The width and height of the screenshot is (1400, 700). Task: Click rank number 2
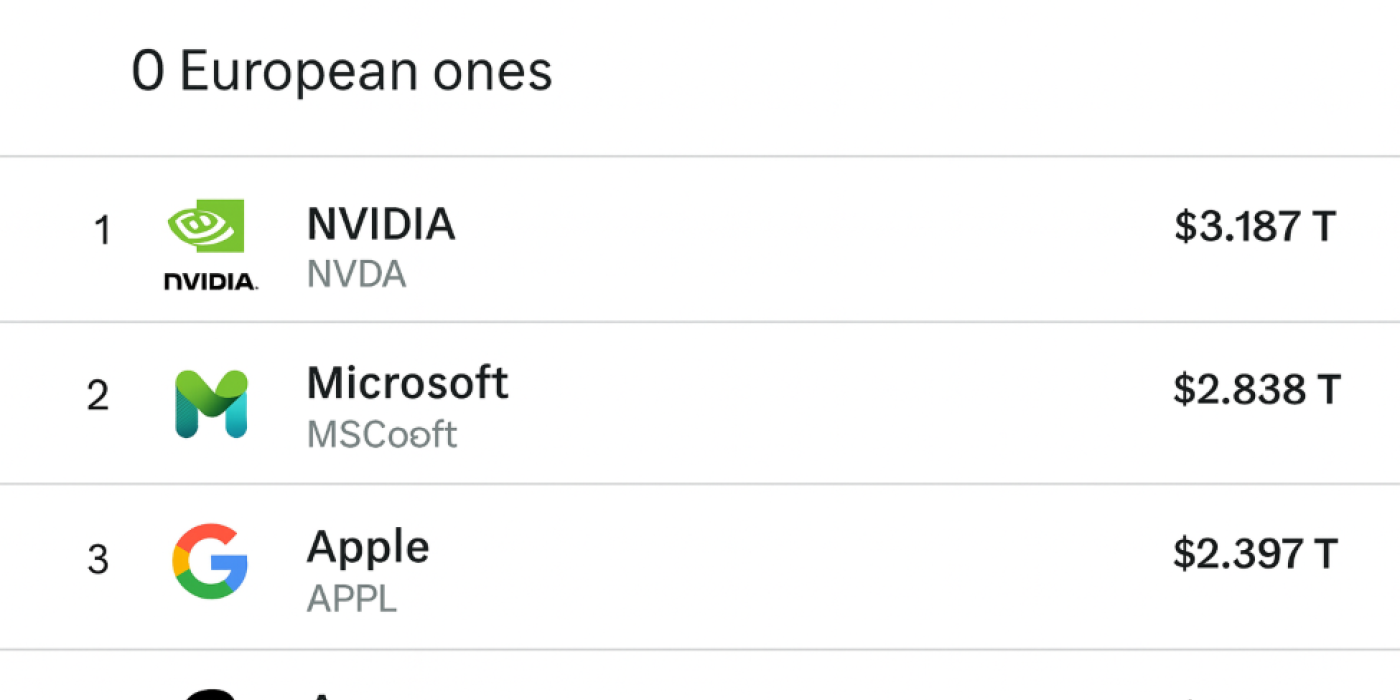pyautogui.click(x=98, y=397)
